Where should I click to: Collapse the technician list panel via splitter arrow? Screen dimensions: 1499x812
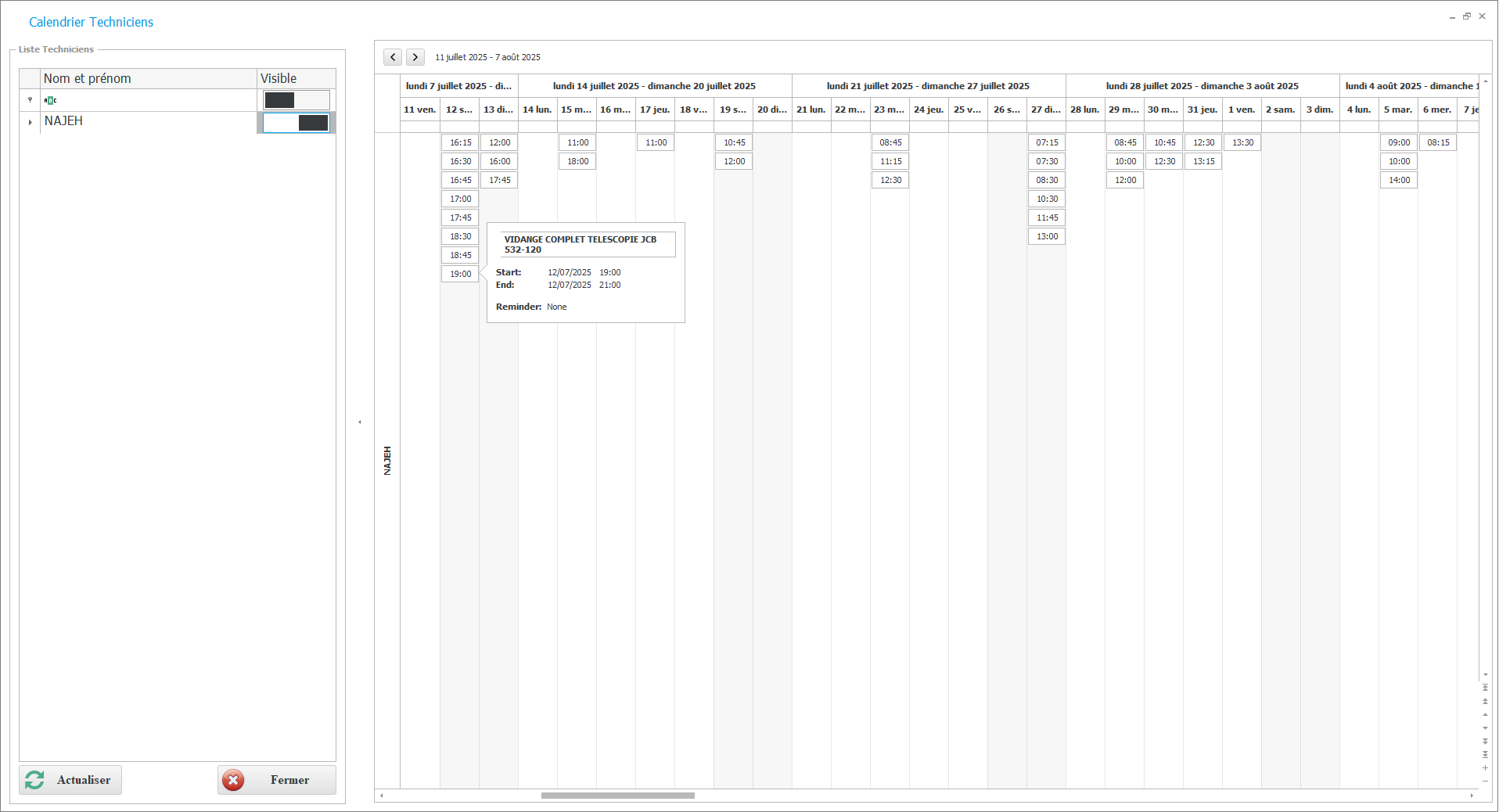[x=360, y=422]
